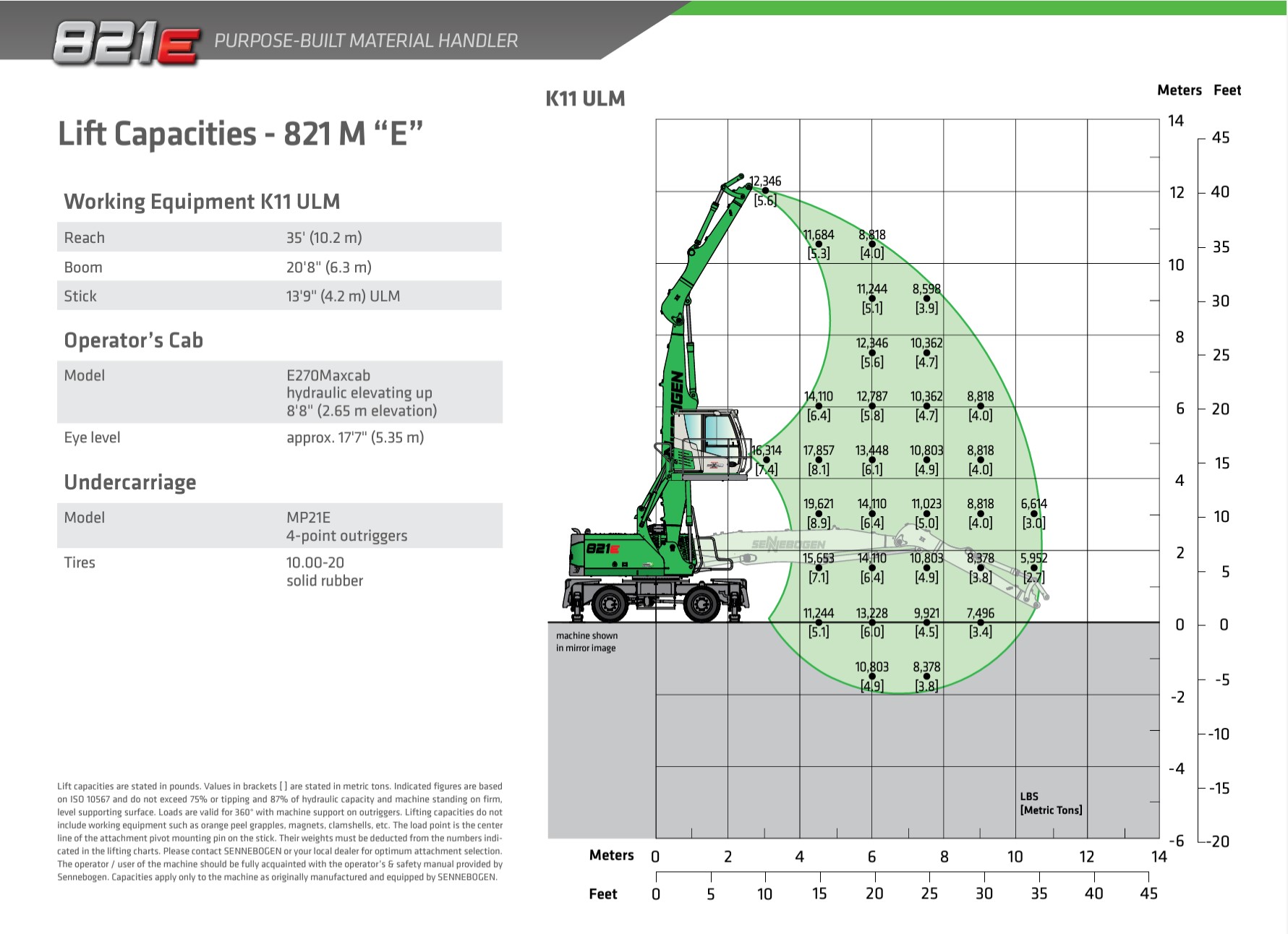Select the Tires value 10.00-20
Image resolution: width=1288 pixels, height=934 pixels.
coord(315,562)
